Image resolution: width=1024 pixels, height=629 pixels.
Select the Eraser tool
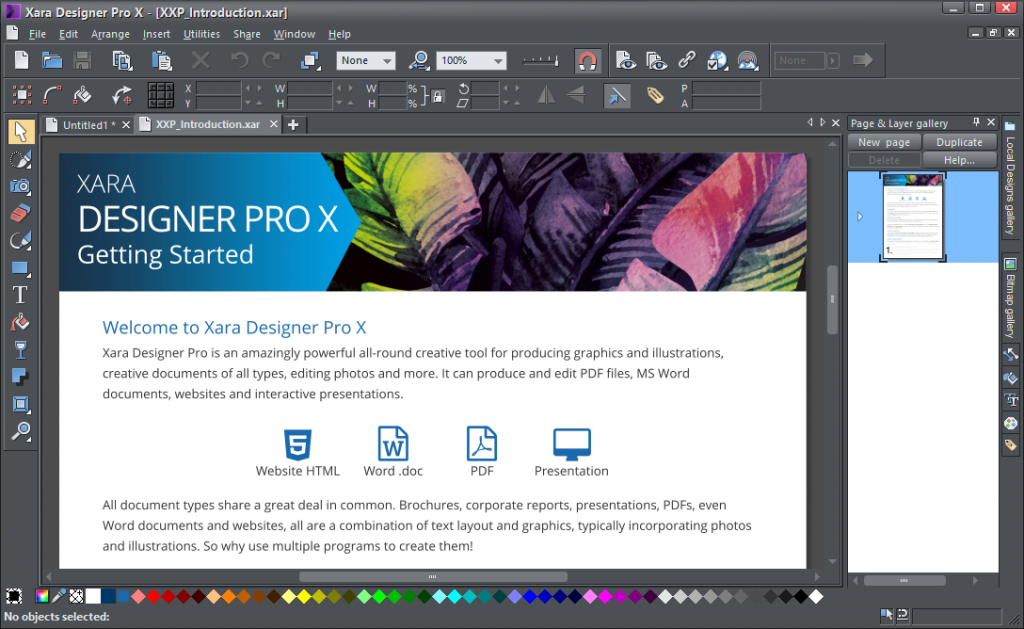[20, 214]
